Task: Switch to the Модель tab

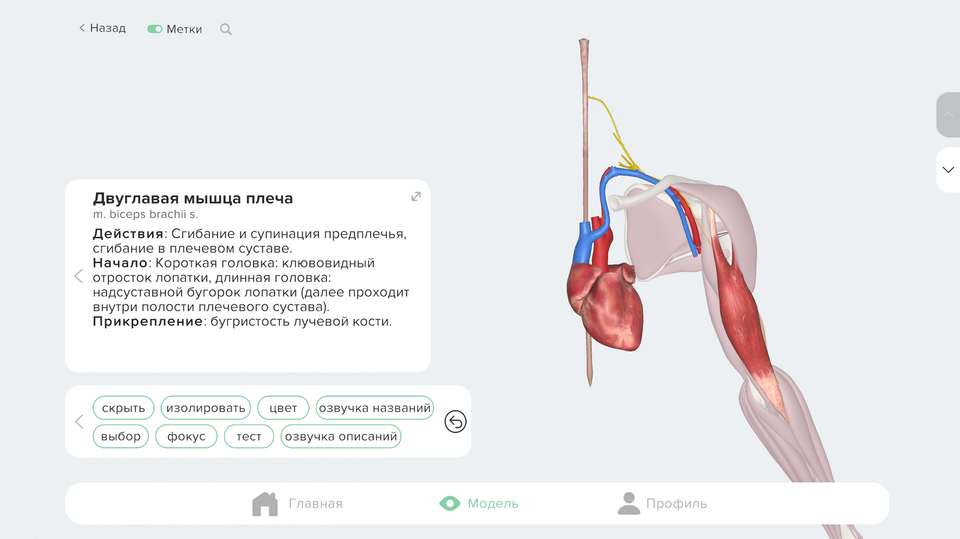Action: 479,504
